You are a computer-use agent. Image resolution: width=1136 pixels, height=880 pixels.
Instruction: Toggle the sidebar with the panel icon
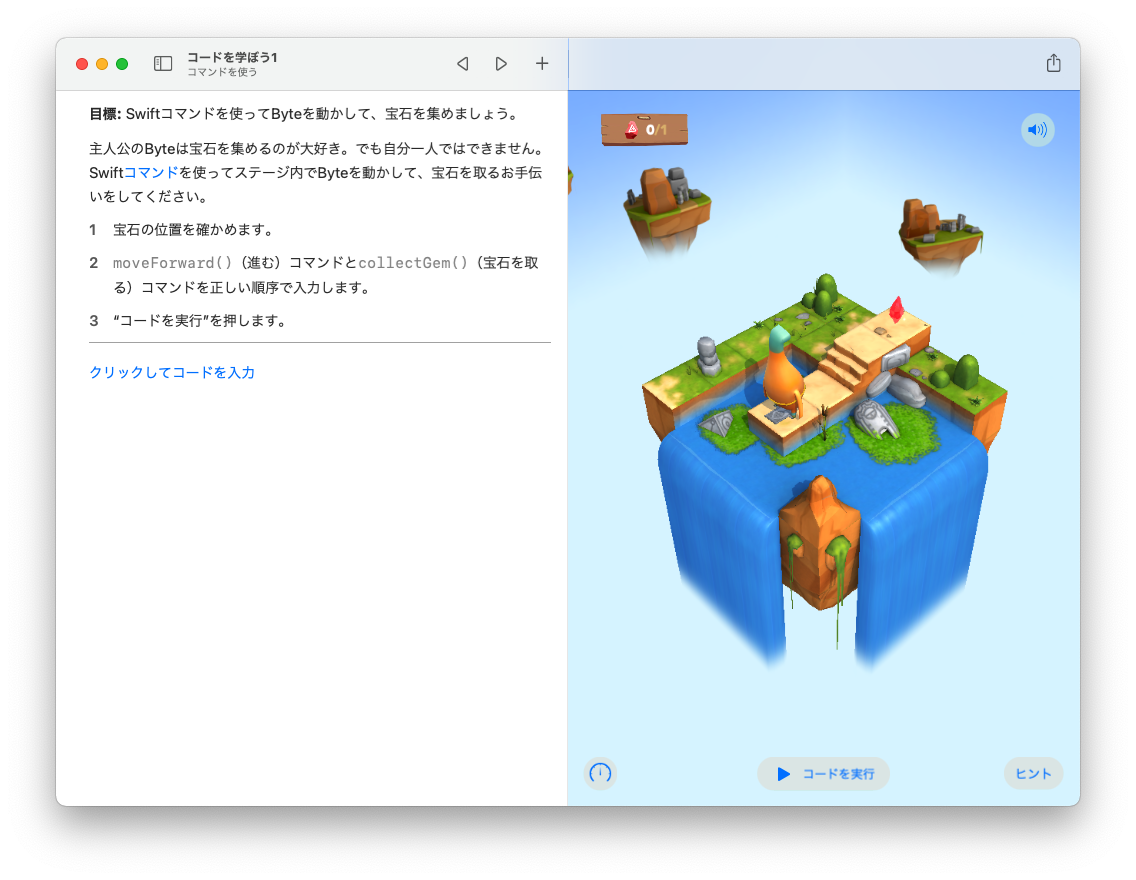click(x=163, y=63)
